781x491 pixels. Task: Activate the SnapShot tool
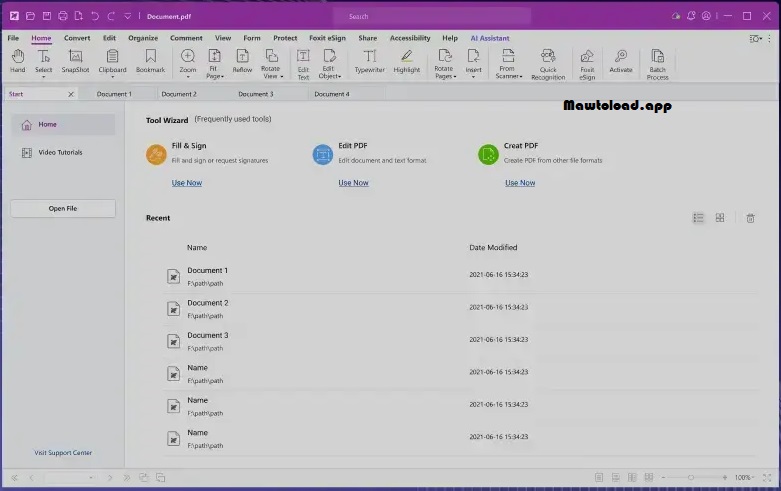click(x=75, y=61)
